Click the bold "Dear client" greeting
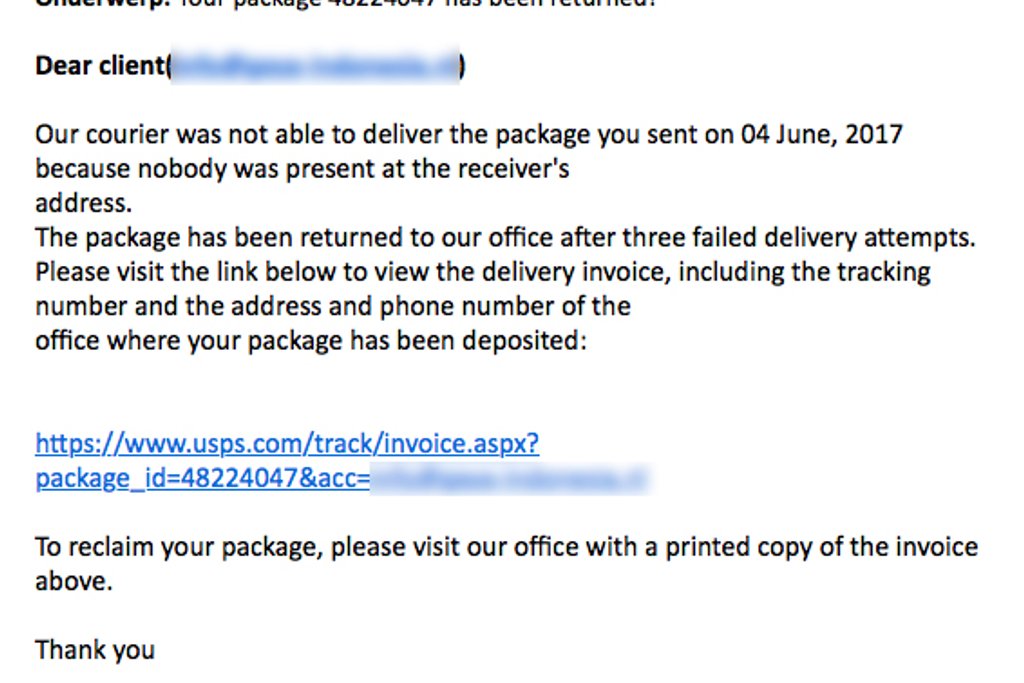Viewport: 1024px width, 683px height. click(x=100, y=66)
